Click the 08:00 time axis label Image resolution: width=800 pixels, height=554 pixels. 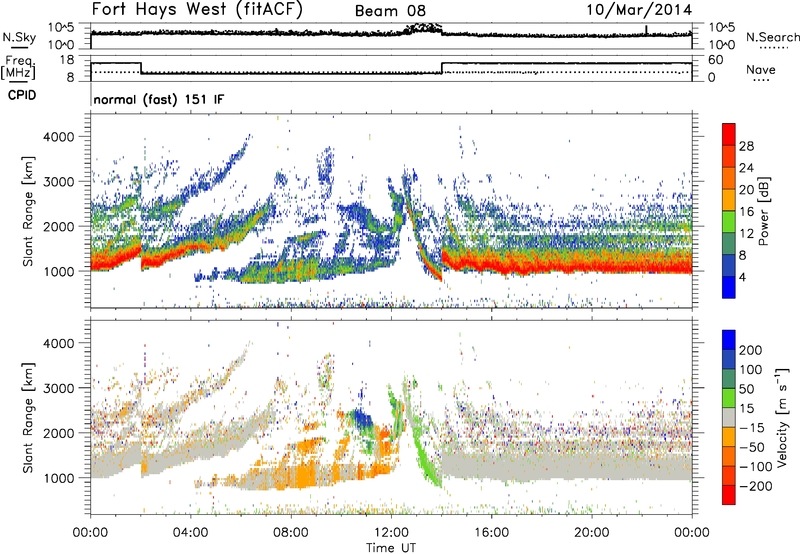point(291,533)
